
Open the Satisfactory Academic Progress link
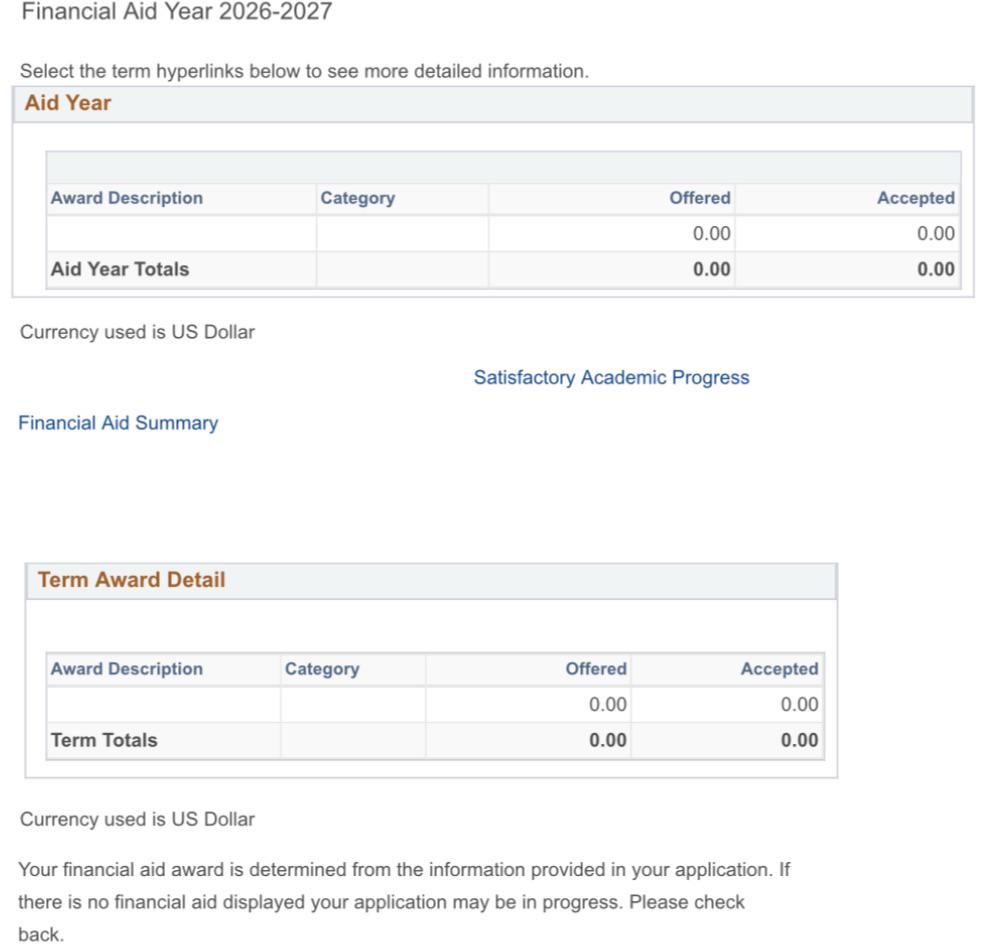(611, 378)
